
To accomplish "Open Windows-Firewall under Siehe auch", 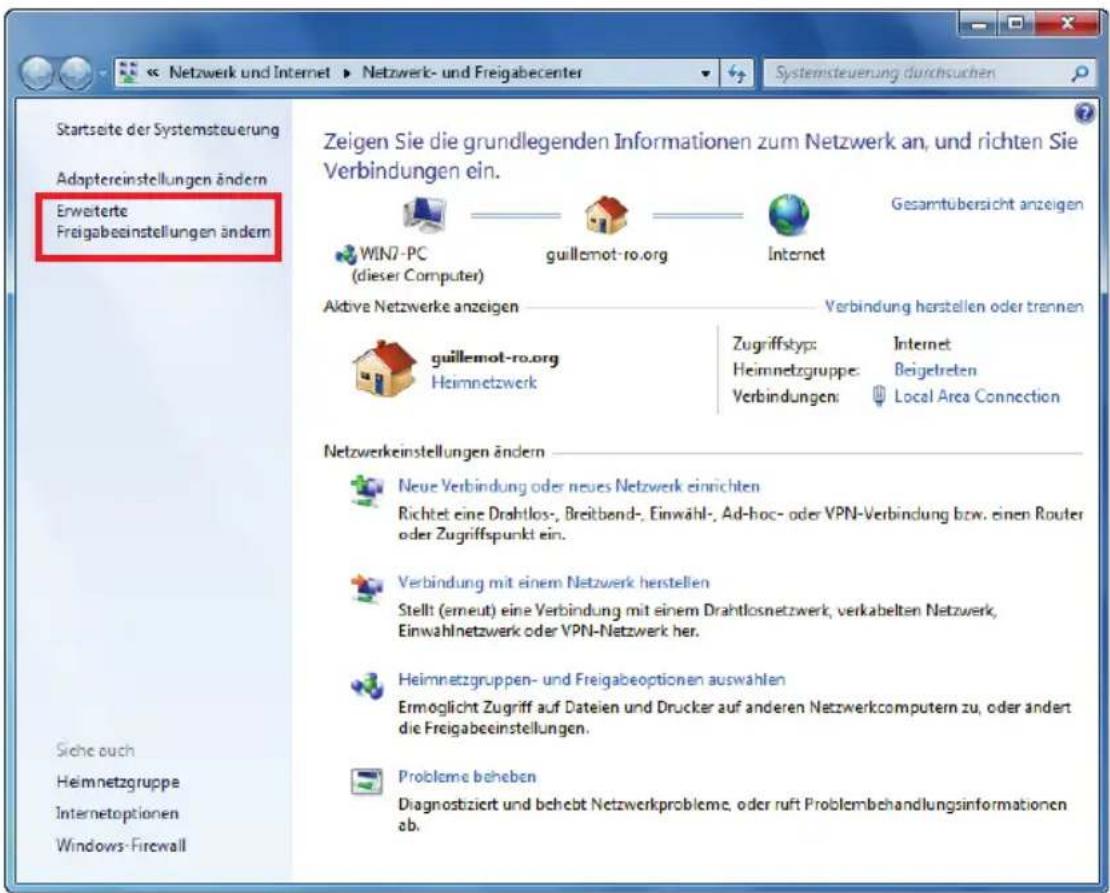I will [121, 845].
